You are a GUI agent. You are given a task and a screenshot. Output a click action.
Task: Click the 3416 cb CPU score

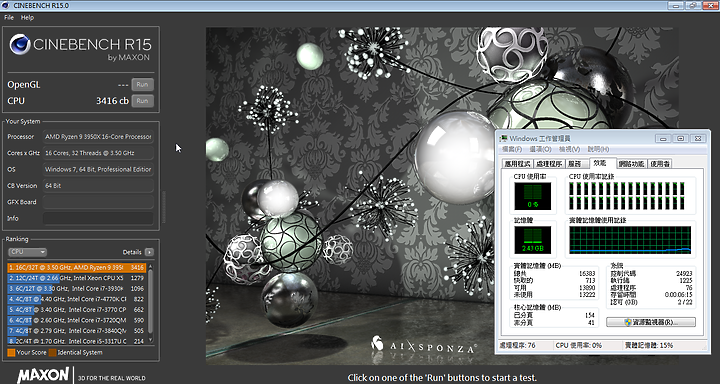click(x=112, y=101)
